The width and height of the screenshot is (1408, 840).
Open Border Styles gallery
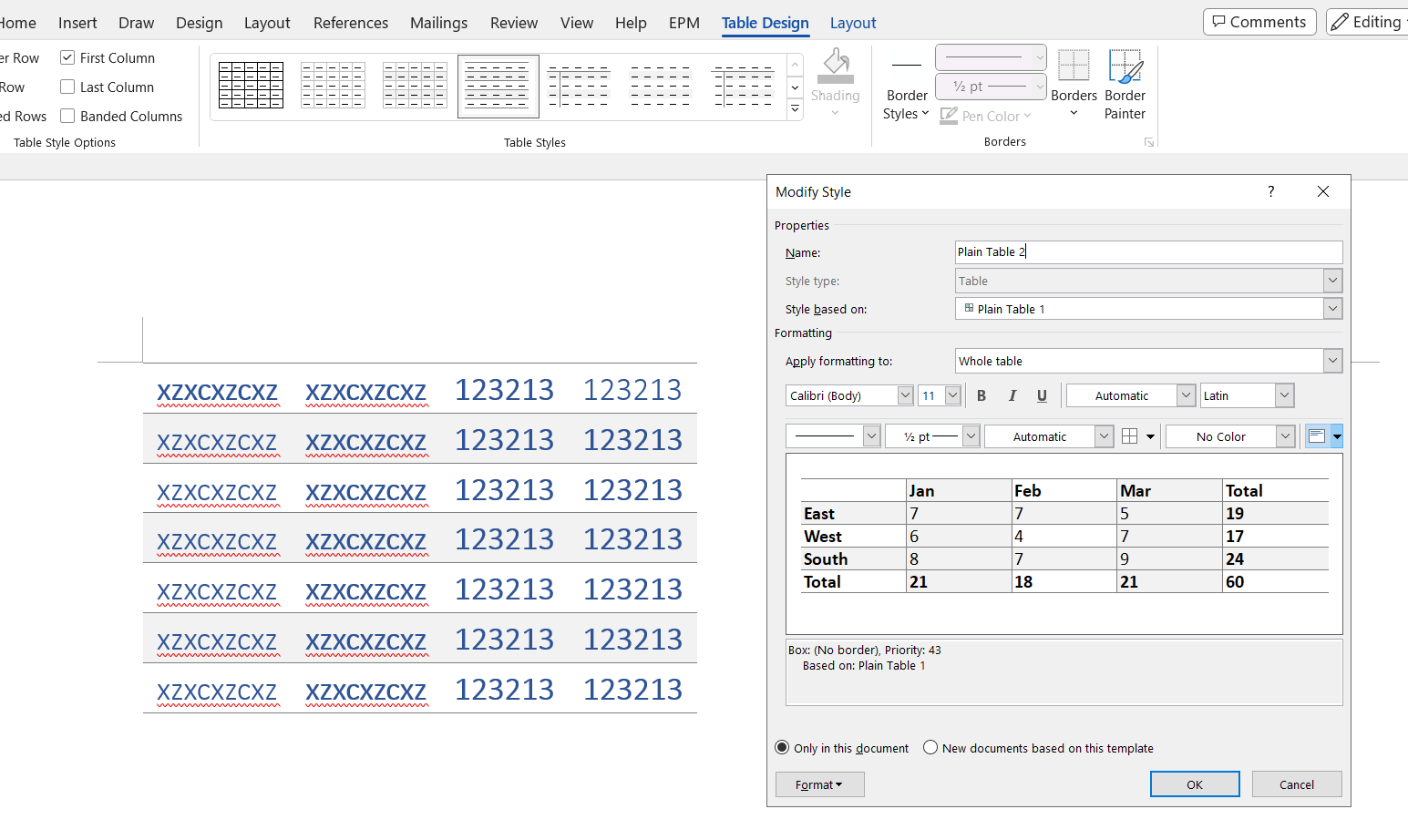[907, 104]
